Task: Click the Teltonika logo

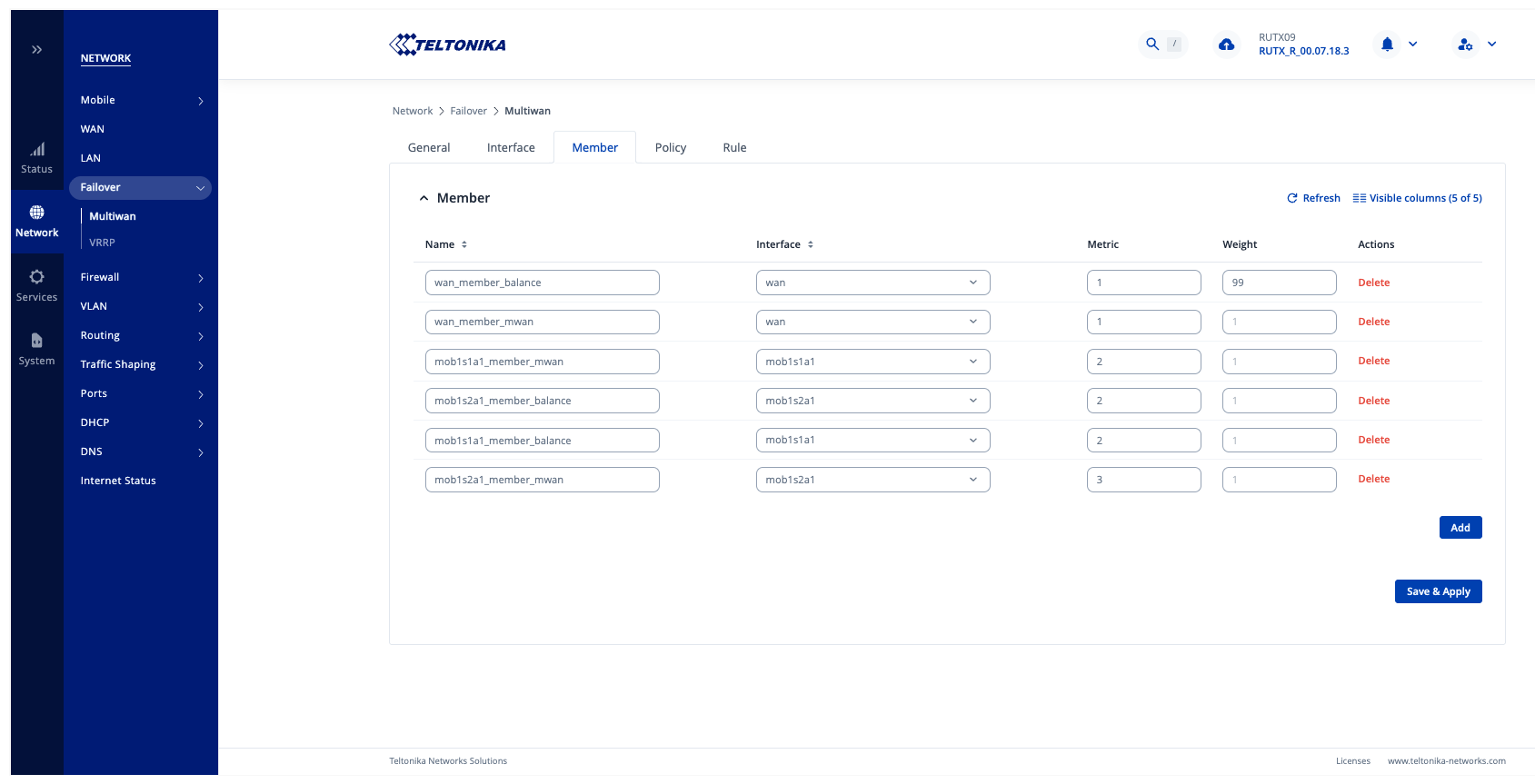Action: click(x=447, y=45)
